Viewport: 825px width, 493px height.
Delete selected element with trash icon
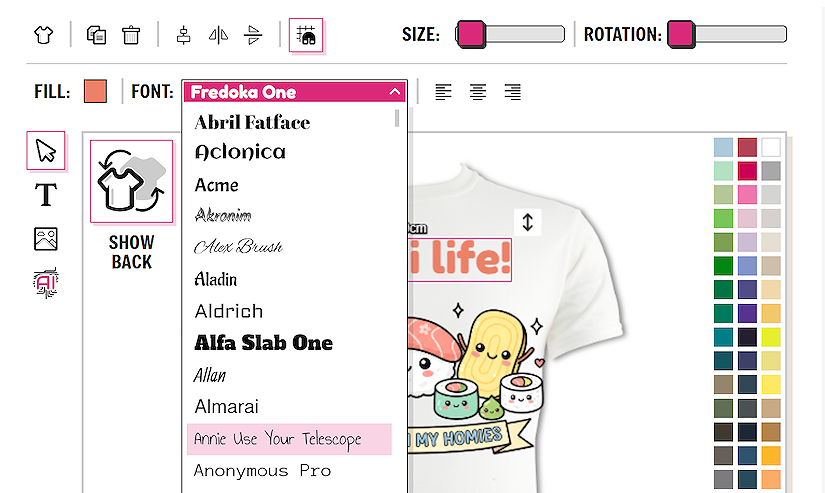[x=131, y=35]
